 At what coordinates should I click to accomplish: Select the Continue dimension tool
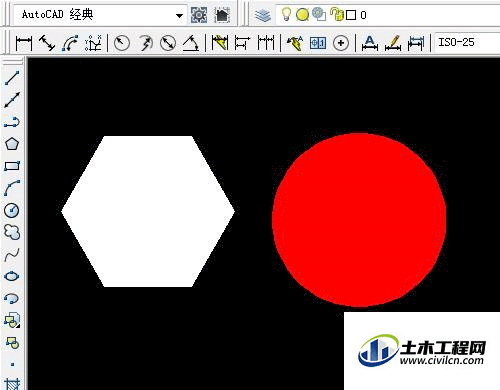266,43
